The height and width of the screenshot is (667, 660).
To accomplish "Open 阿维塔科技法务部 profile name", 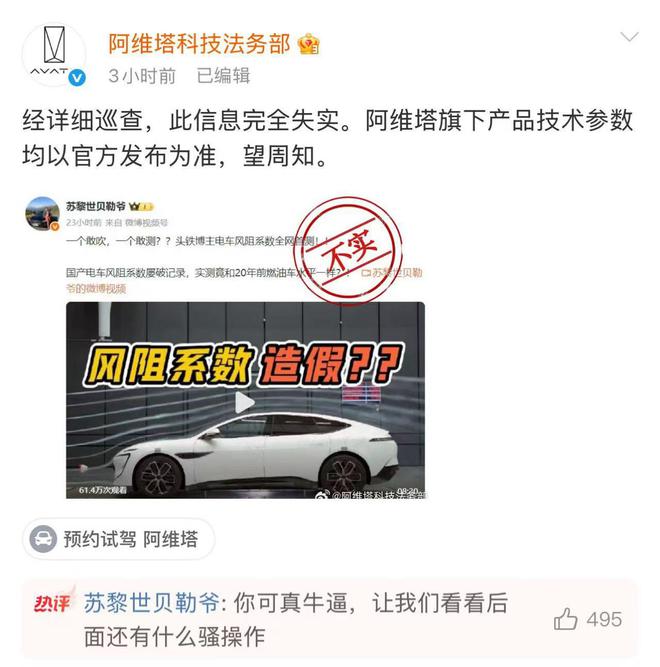I will (199, 44).
